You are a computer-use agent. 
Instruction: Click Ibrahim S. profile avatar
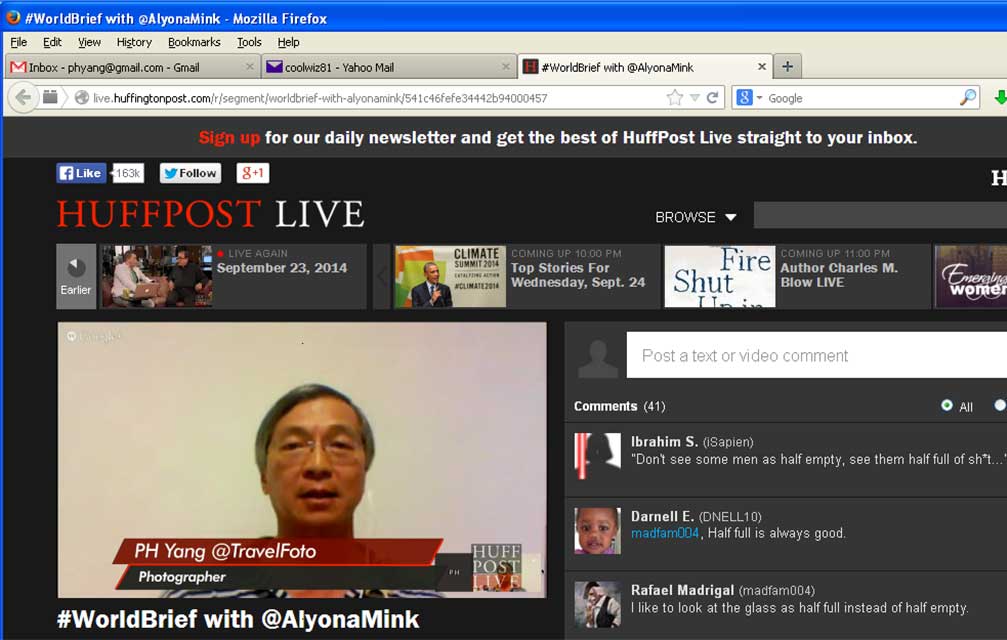pos(597,456)
